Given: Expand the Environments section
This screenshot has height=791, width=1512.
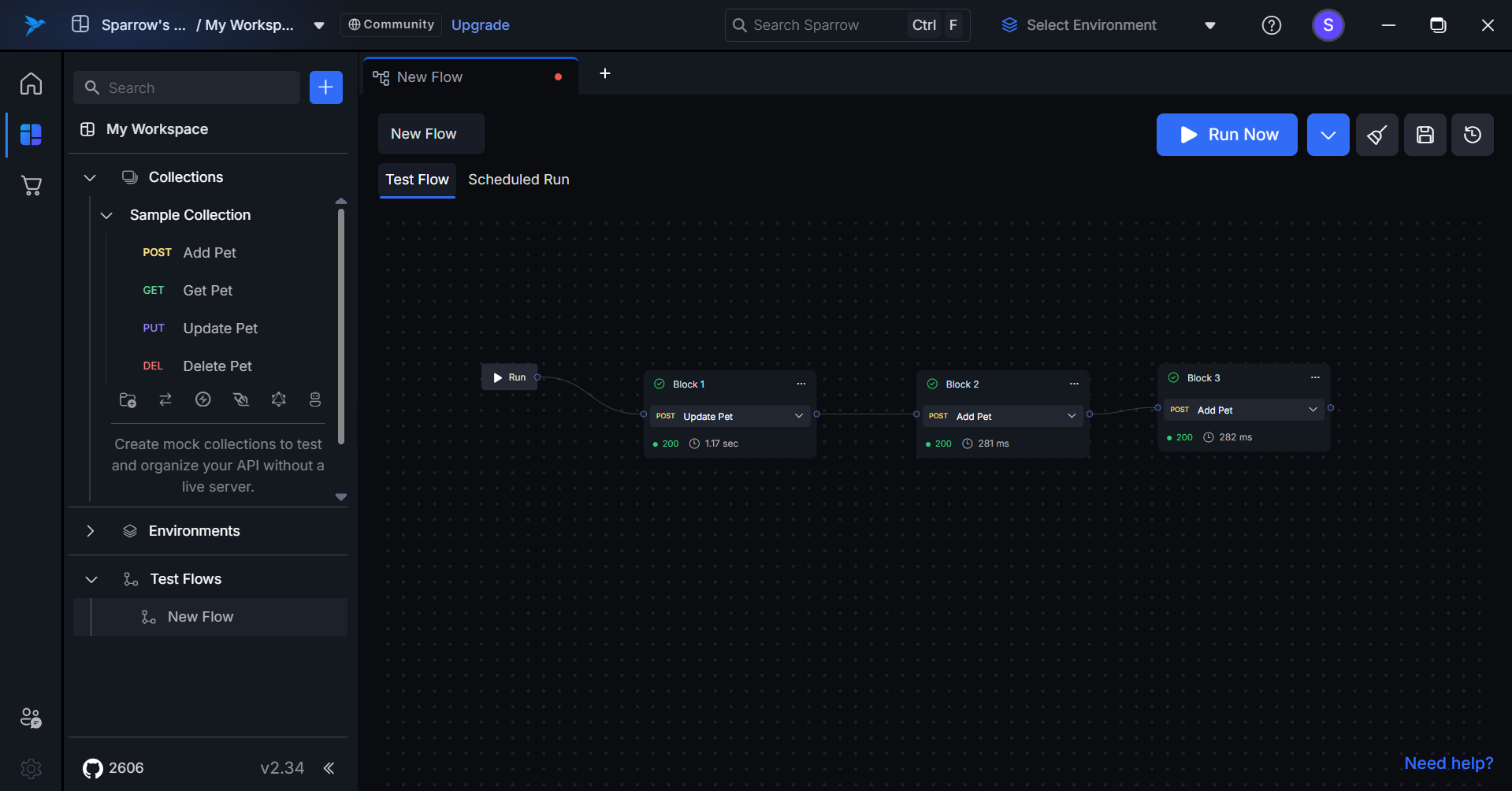Looking at the screenshot, I should click(91, 531).
